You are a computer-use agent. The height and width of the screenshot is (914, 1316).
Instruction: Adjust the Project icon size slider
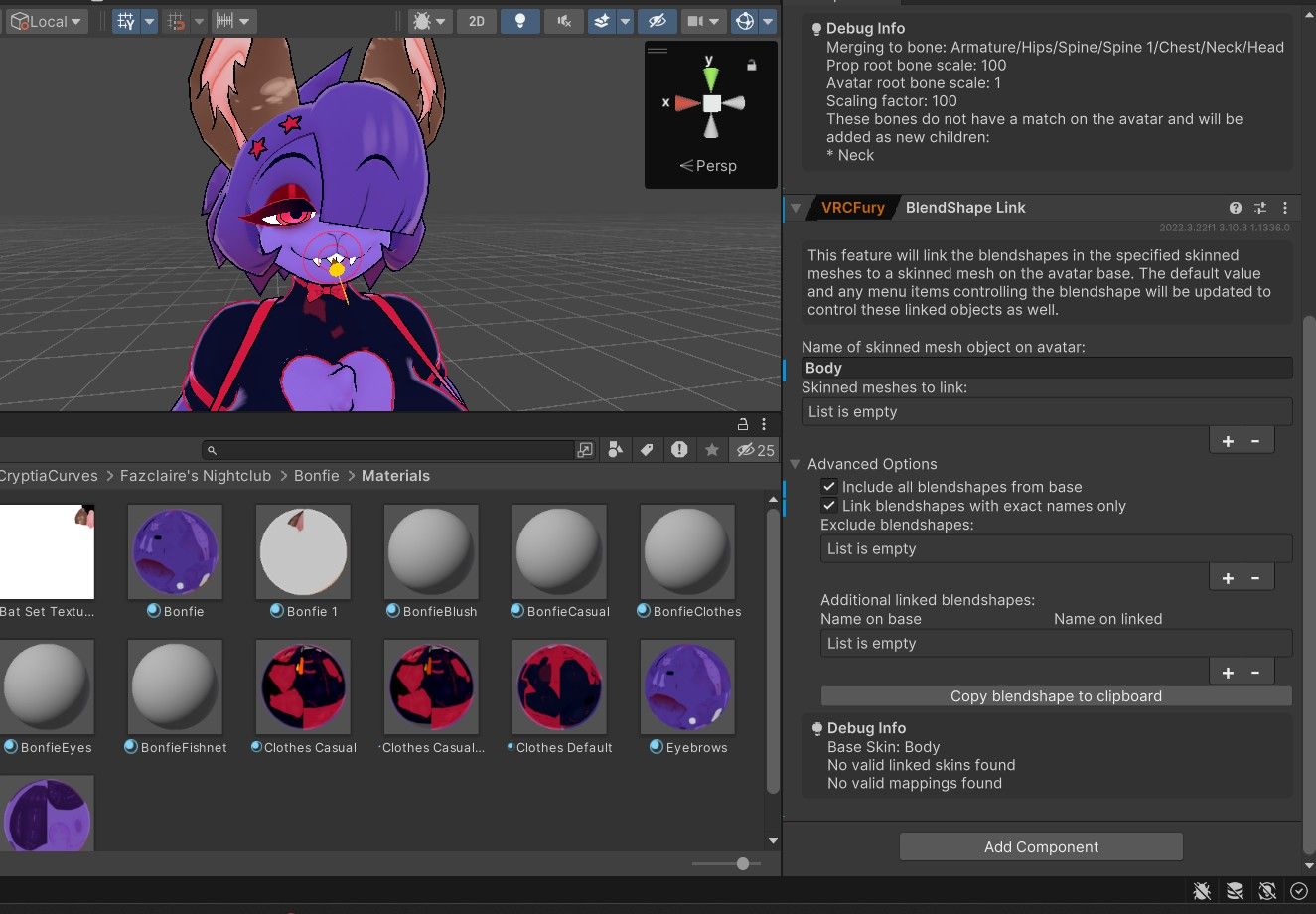tap(742, 864)
